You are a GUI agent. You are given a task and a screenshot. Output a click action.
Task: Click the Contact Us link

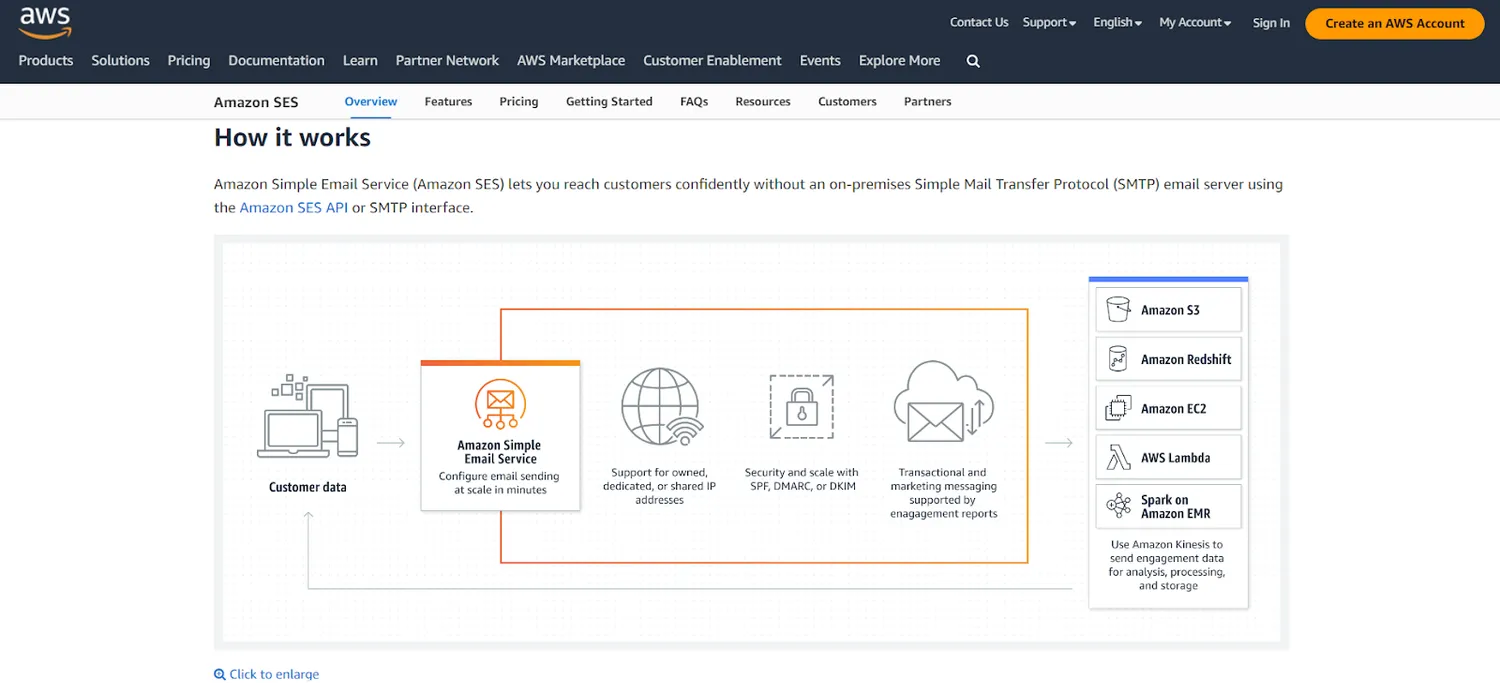[x=979, y=22]
